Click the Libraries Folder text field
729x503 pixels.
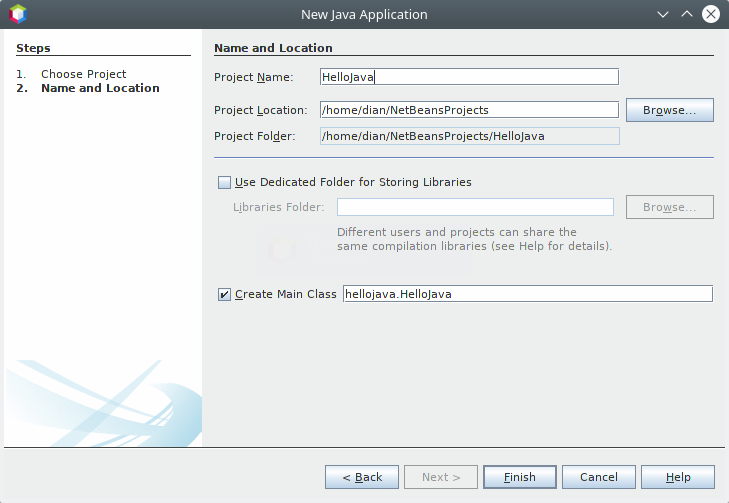(475, 207)
